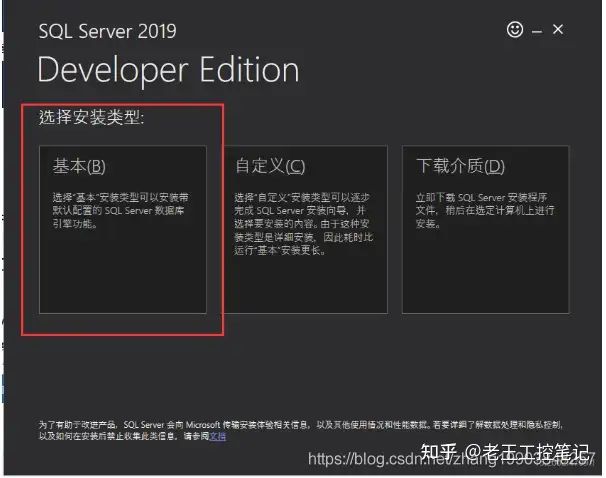Open the 文档 documentation link
This screenshot has height=478, width=606.
tap(218, 436)
